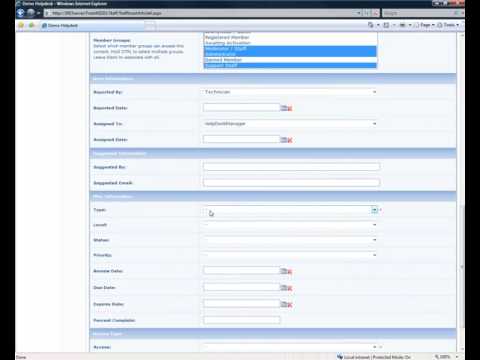The image size is (480, 360).
Task: Click the Review Date input field
Action: click(242, 271)
